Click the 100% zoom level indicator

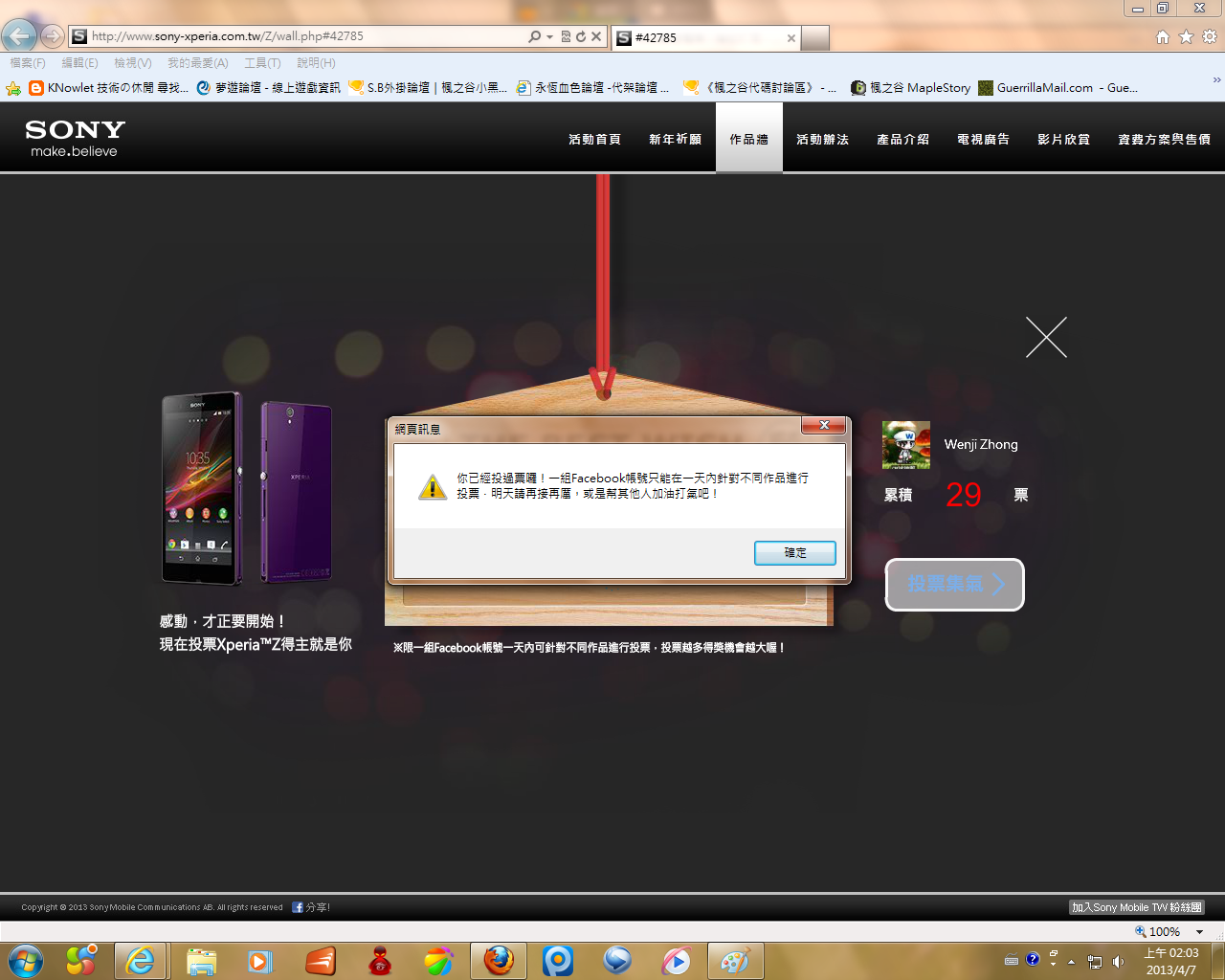[x=1157, y=932]
